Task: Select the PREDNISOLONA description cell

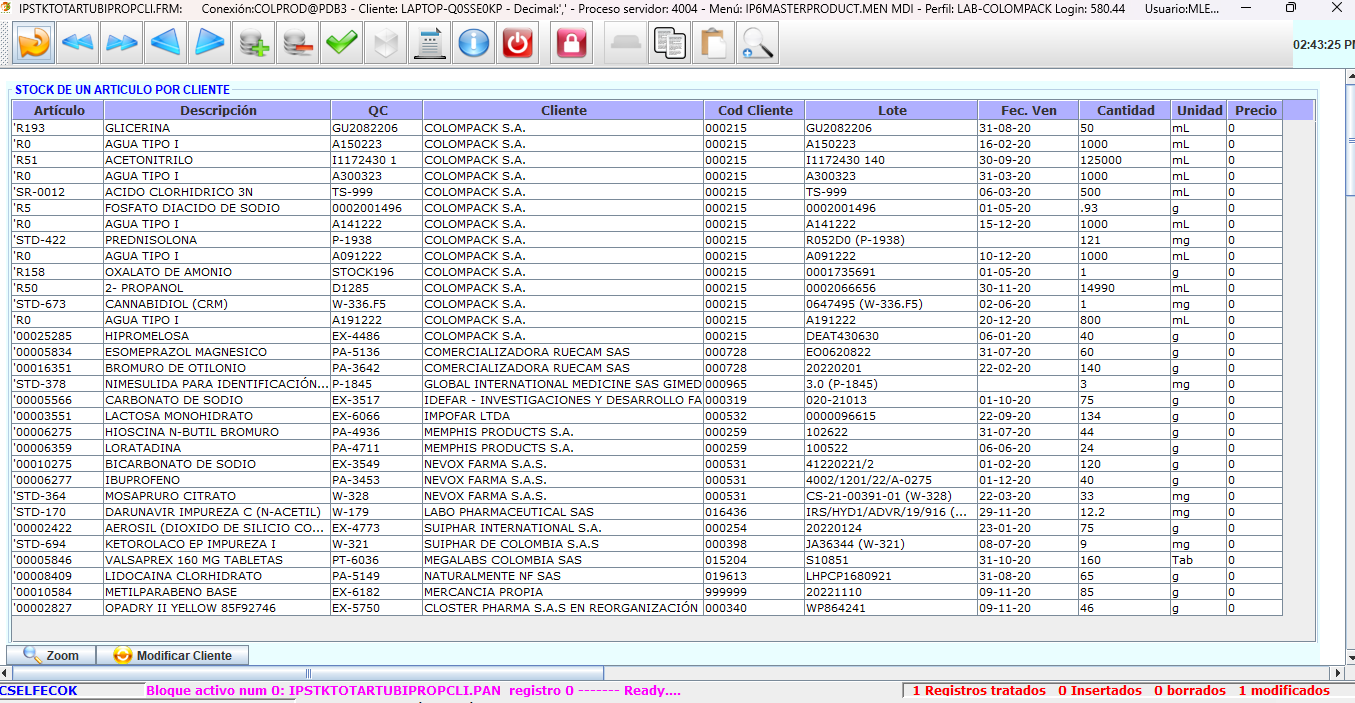Action: point(218,240)
